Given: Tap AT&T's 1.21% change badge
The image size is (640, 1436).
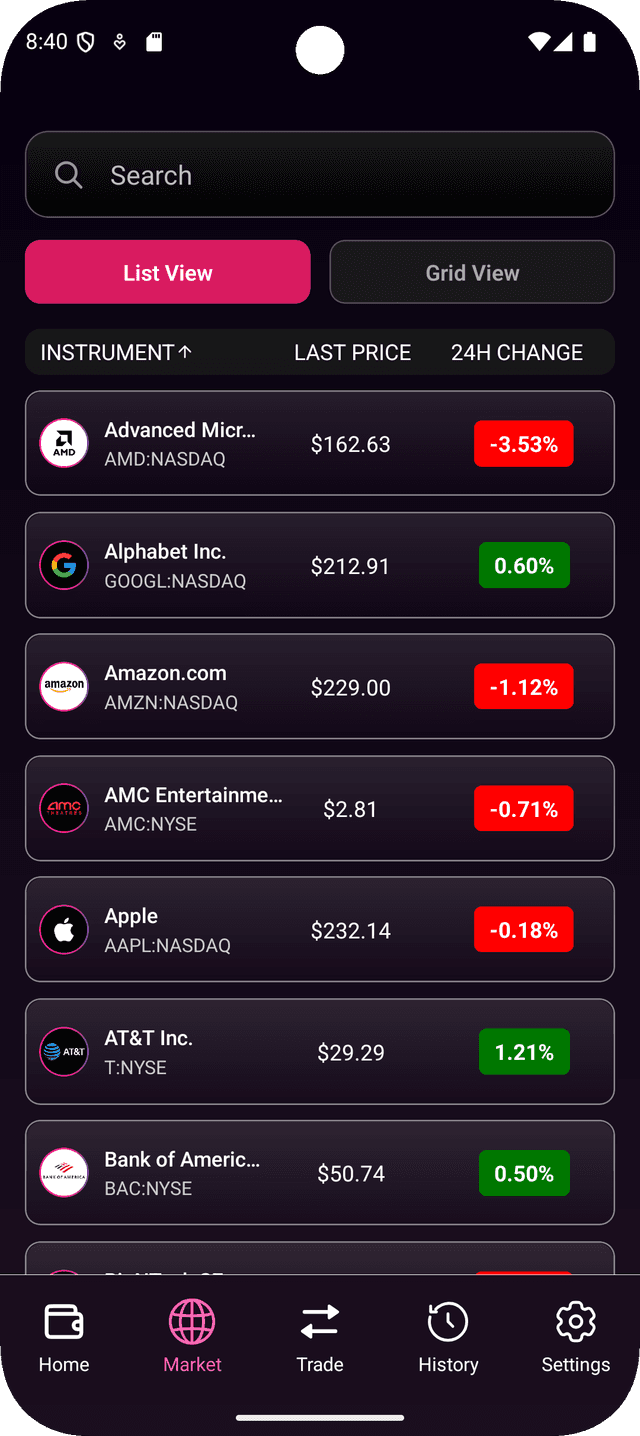Looking at the screenshot, I should pyautogui.click(x=524, y=1052).
